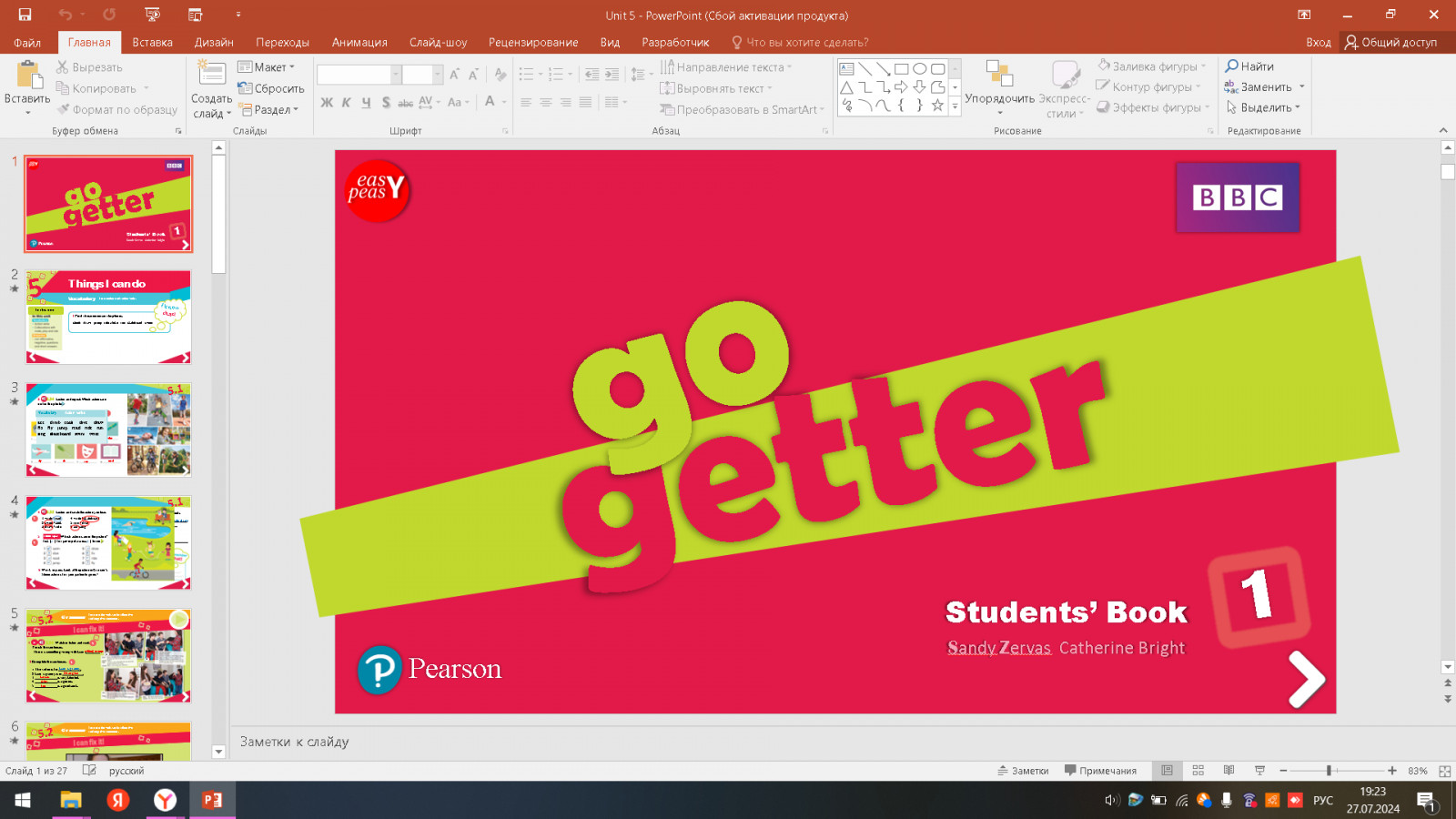Start slideshow from beginning in quick access toolbar
1456x819 pixels.
pos(152,15)
